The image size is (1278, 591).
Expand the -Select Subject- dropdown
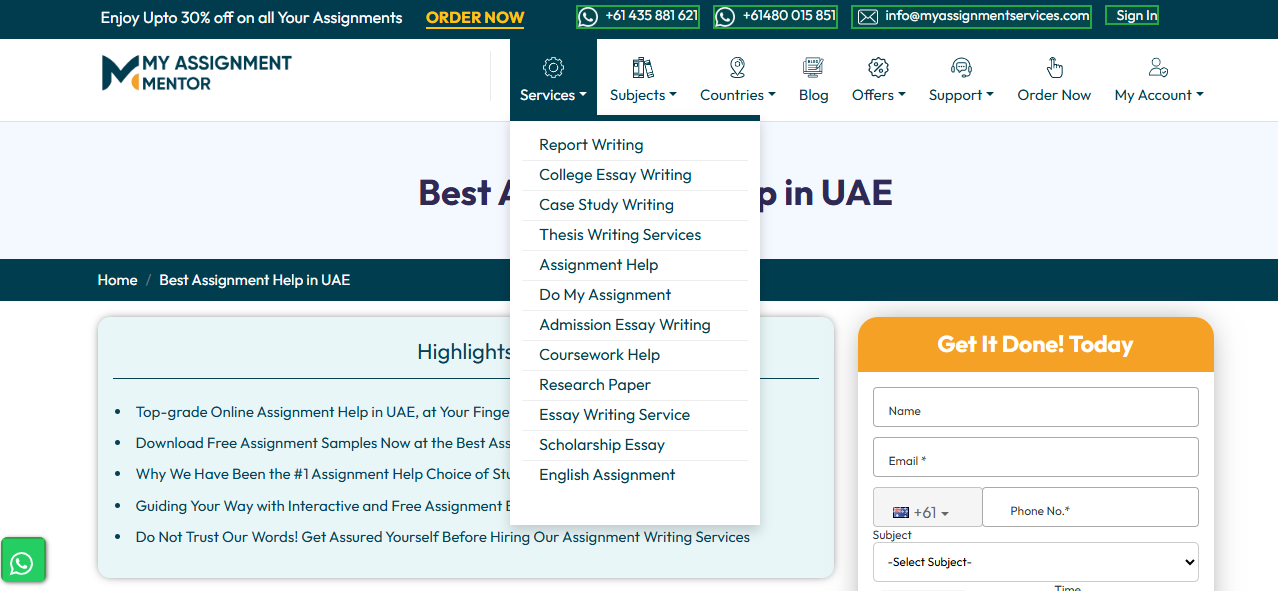1035,562
